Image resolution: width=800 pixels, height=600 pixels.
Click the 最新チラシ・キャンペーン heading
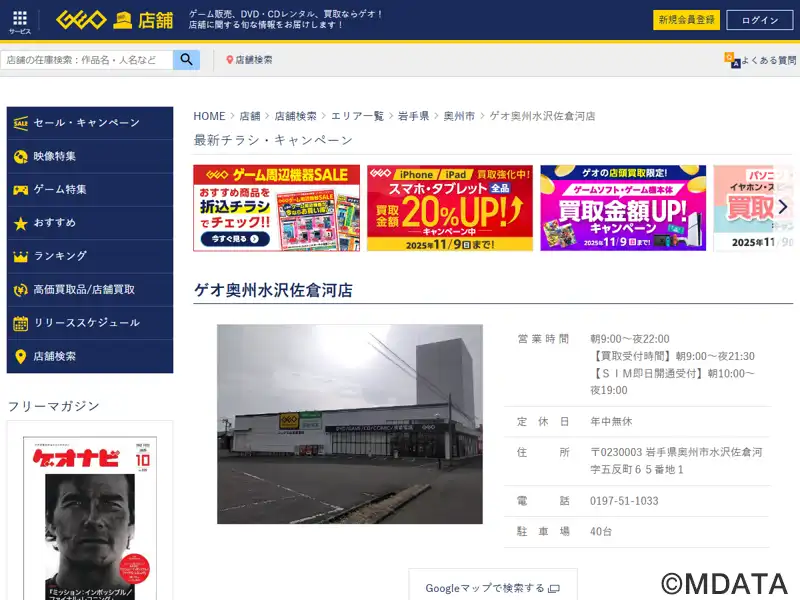tap(273, 140)
